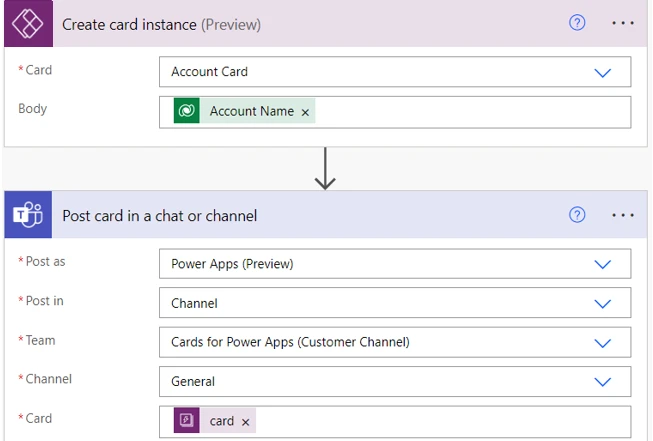Click inside the Body input field
This screenshot has width=653, height=441.
470,112
